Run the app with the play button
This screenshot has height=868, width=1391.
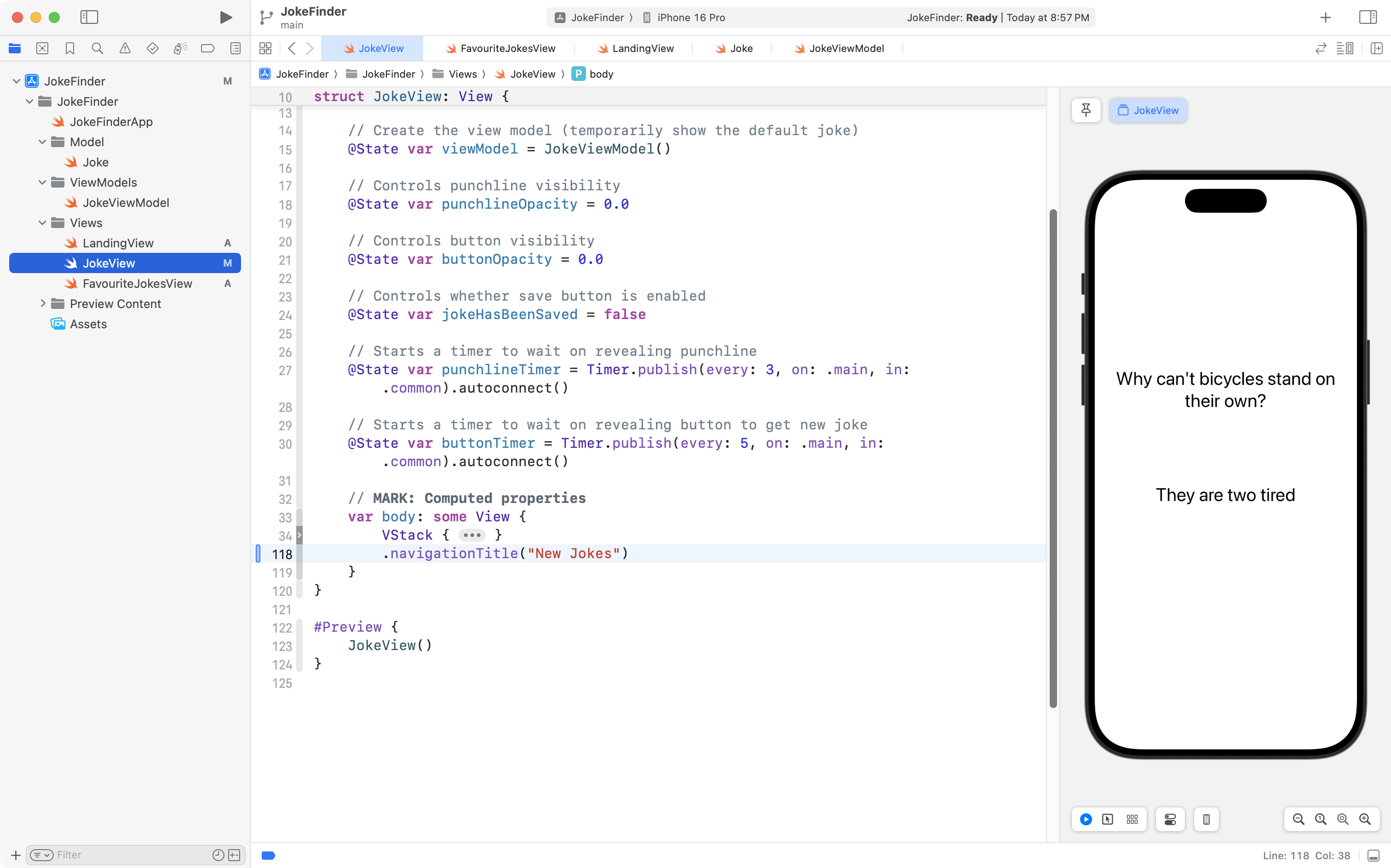click(226, 17)
